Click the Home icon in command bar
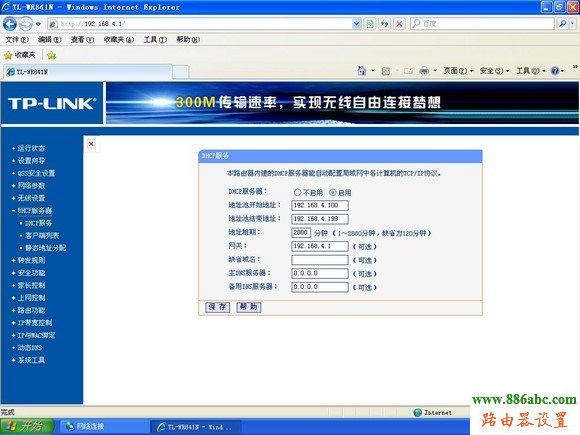The height and width of the screenshot is (435, 580). (x=361, y=71)
